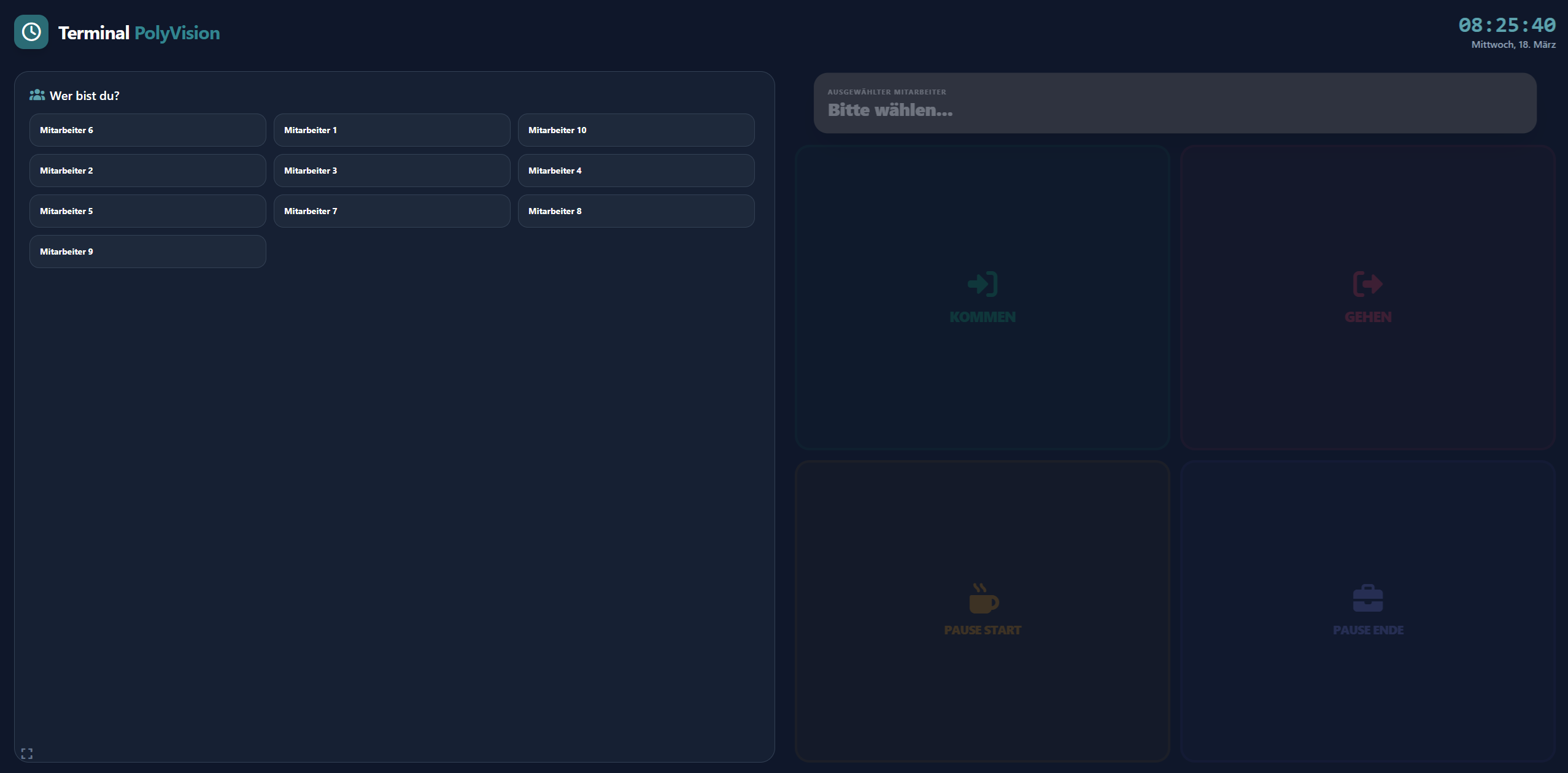Click the coffee cup Pause Start icon
Viewport: 1568px width, 773px height.
point(983,599)
